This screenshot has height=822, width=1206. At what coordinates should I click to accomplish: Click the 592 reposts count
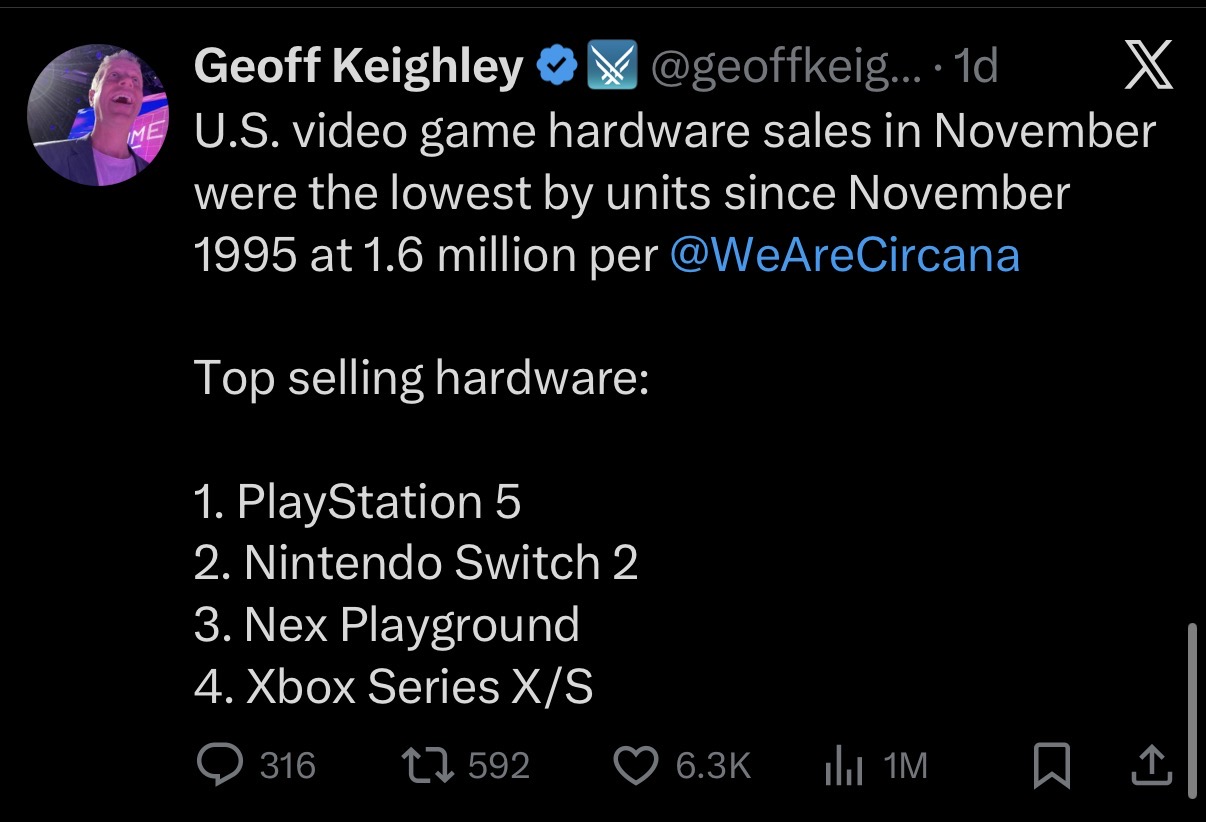(x=498, y=766)
